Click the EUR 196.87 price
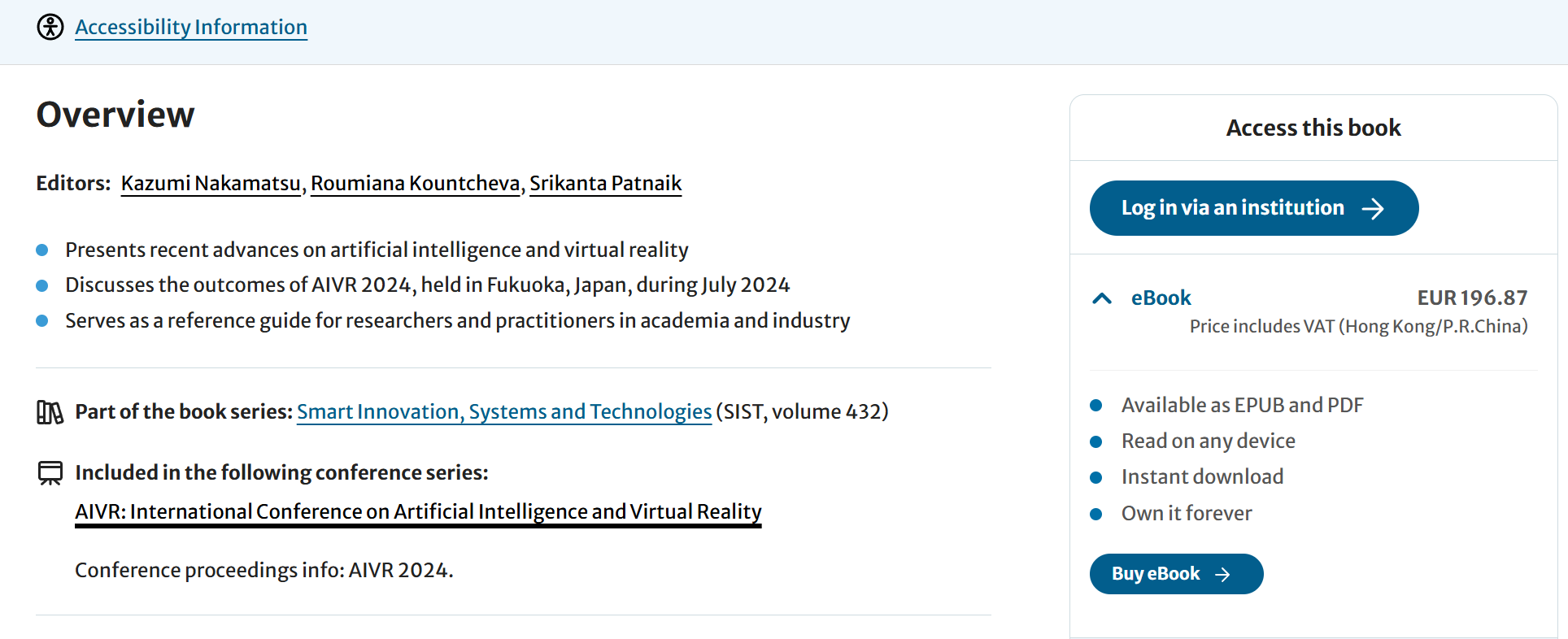Viewport: 1568px width, 639px height. pos(1472,298)
